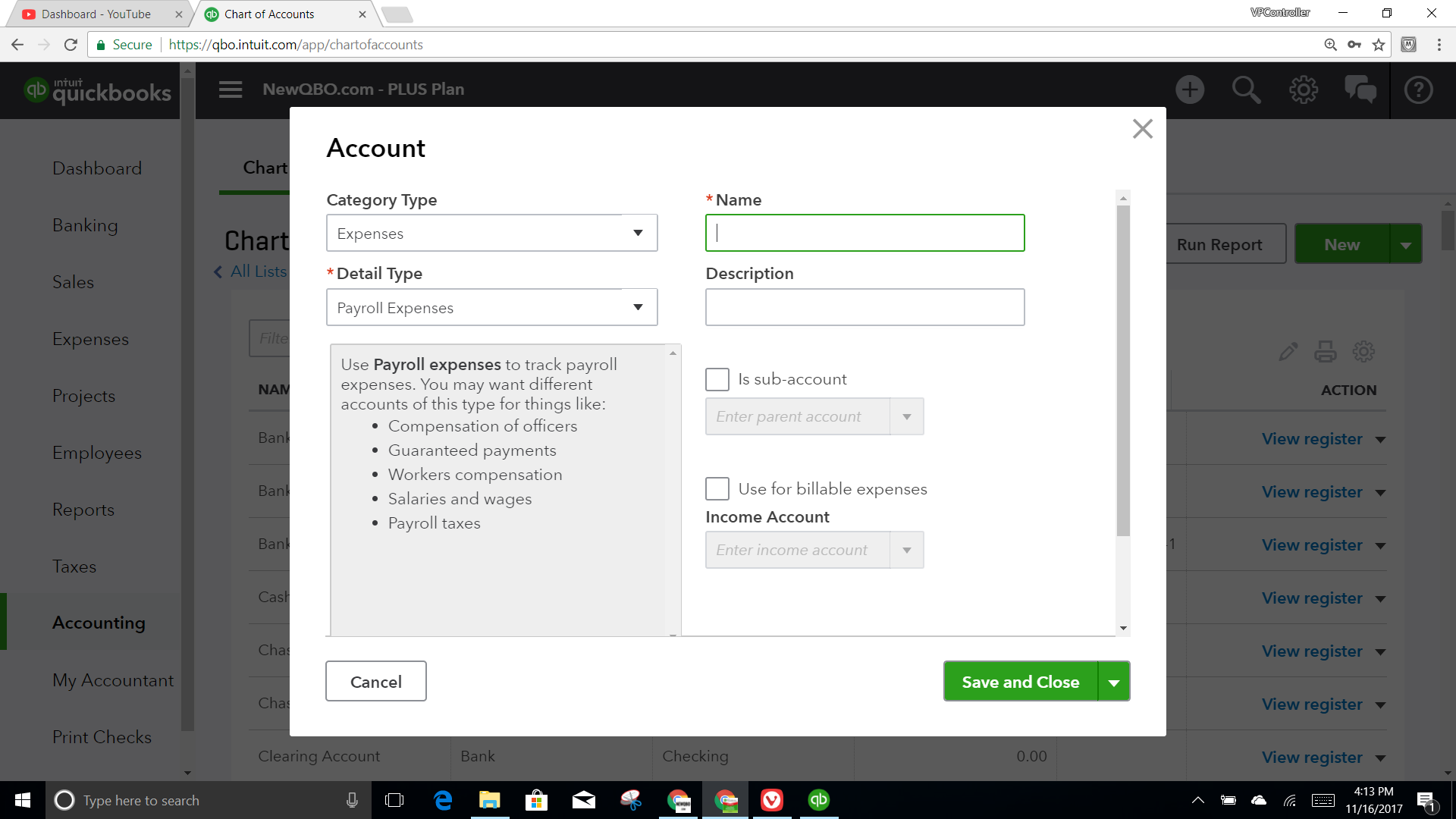The image size is (1456, 819).
Task: Click into the Description text field
Action: (864, 307)
